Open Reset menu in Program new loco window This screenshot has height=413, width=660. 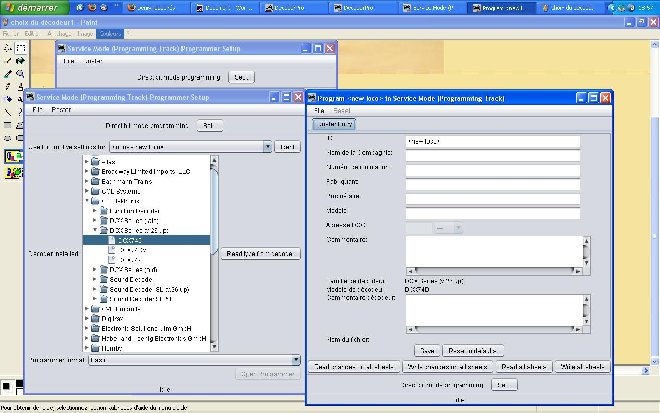point(341,110)
